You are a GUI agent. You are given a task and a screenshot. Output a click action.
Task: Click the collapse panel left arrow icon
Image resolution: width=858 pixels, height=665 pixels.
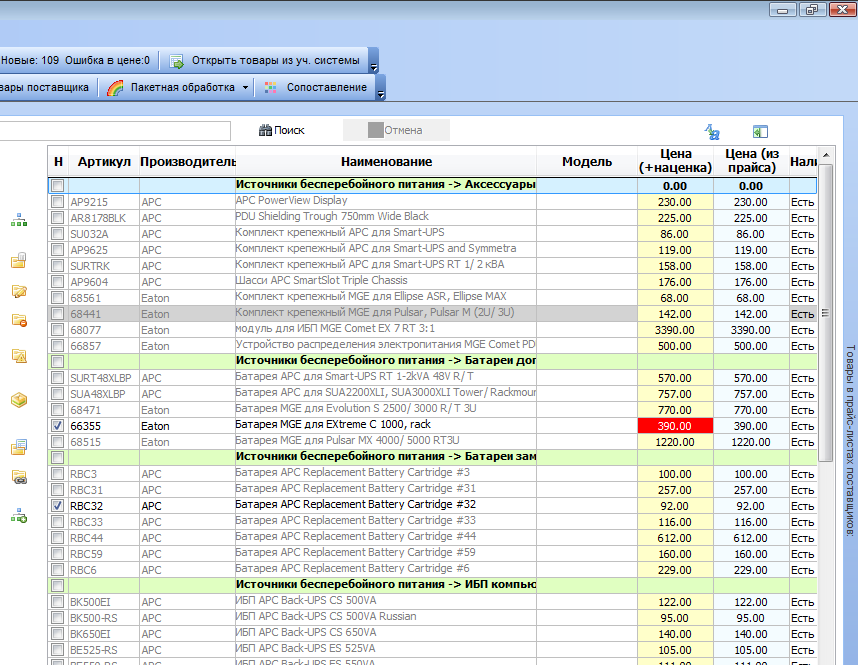point(760,132)
